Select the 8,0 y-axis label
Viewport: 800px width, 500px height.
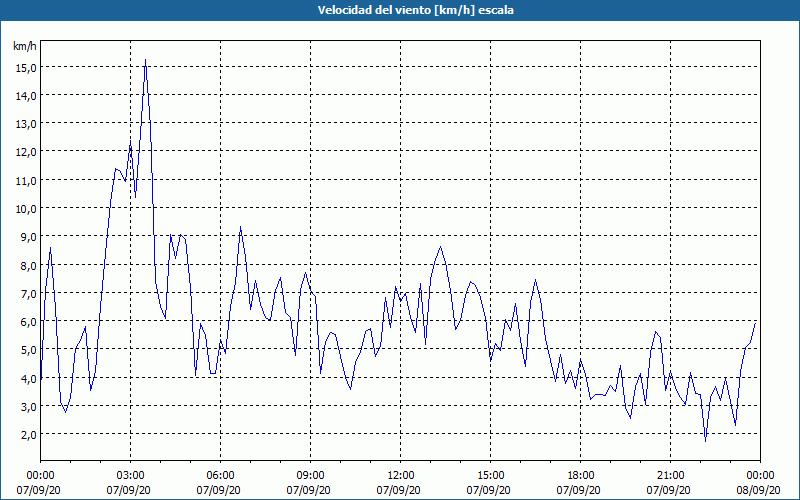tap(29, 265)
